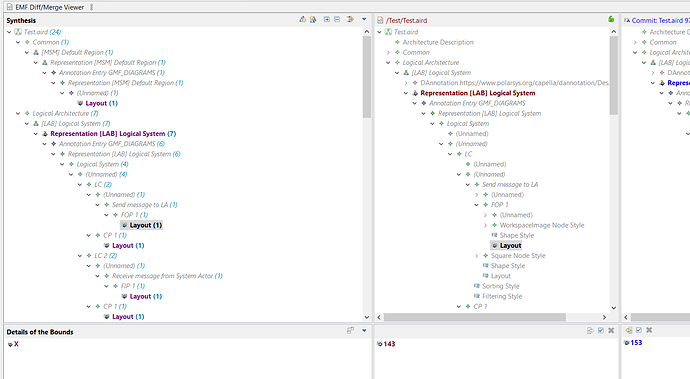Click Test.aird icon in middle pane tree
This screenshot has height=379, width=690.
tap(388, 32)
